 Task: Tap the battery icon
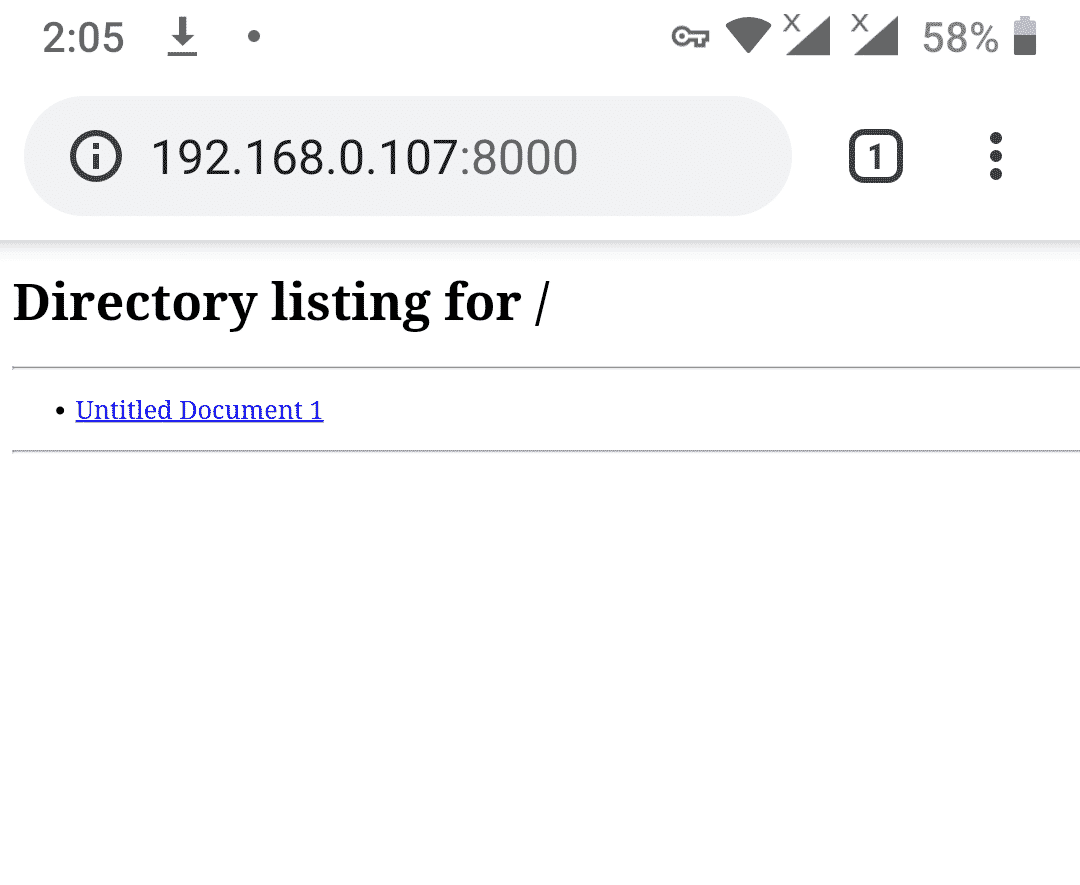[1024, 37]
